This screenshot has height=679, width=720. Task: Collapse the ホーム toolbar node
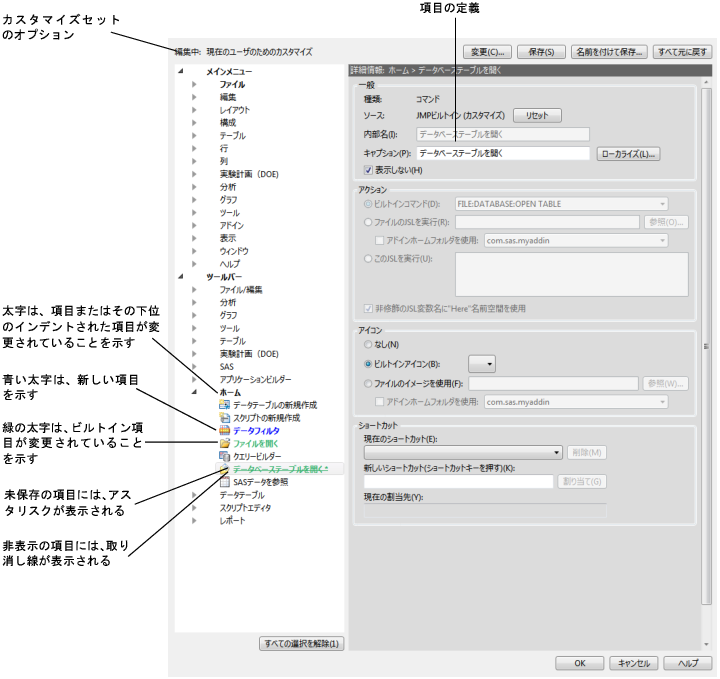(194, 392)
